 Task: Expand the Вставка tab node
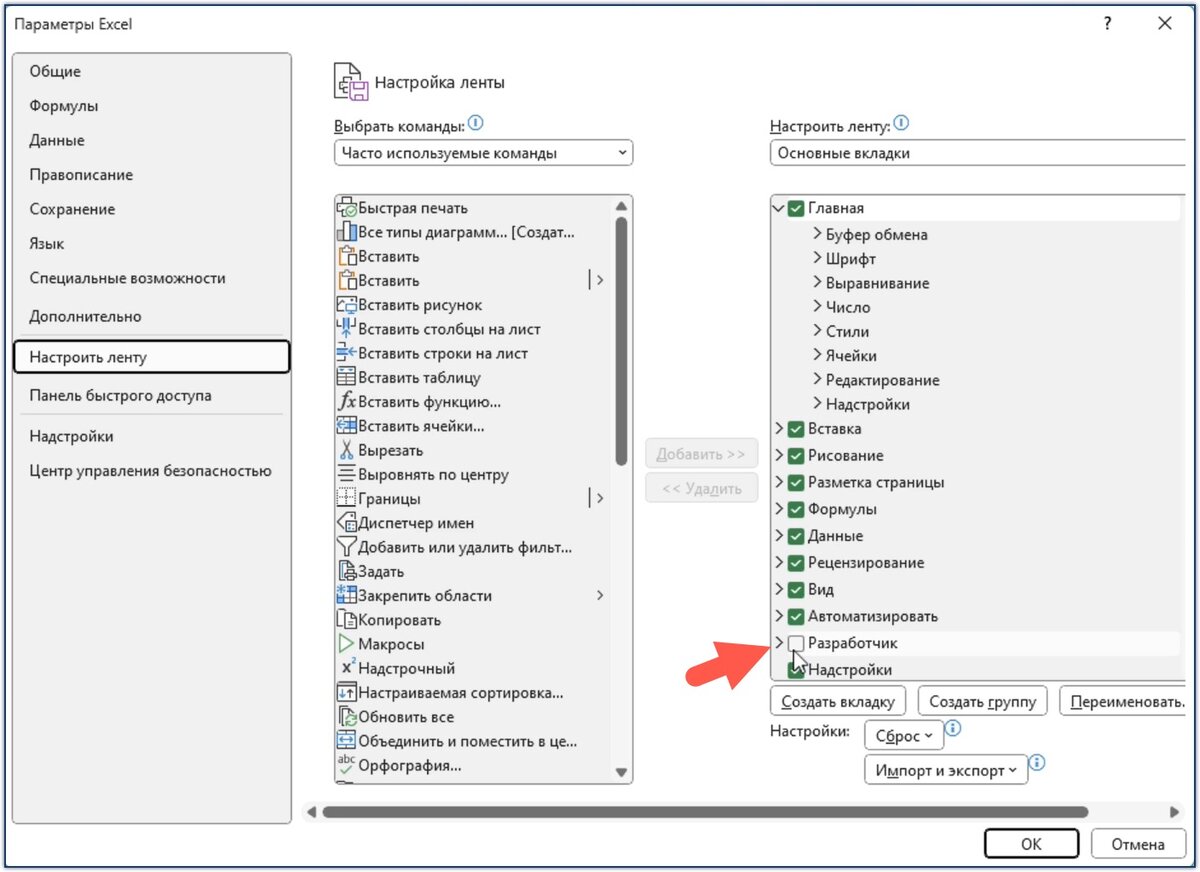(779, 429)
